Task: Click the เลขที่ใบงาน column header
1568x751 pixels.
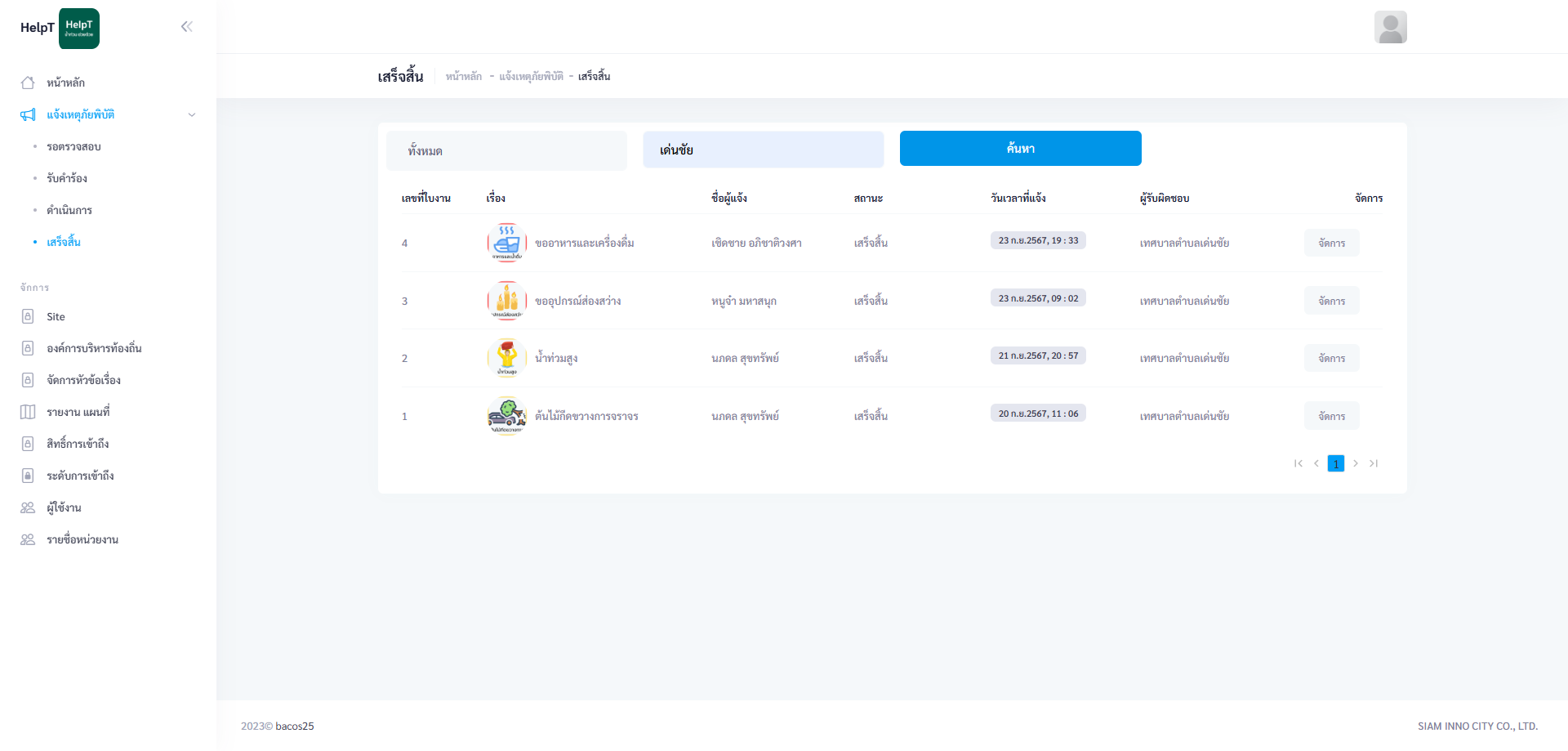Action: pyautogui.click(x=426, y=198)
